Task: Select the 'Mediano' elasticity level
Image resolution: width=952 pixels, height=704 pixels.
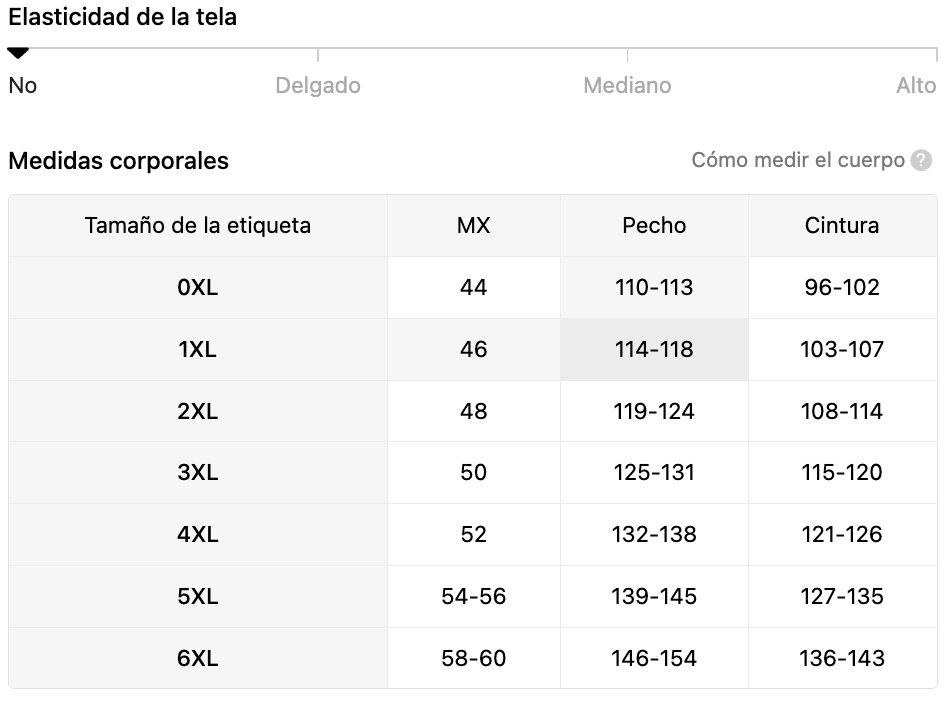Action: pos(627,86)
